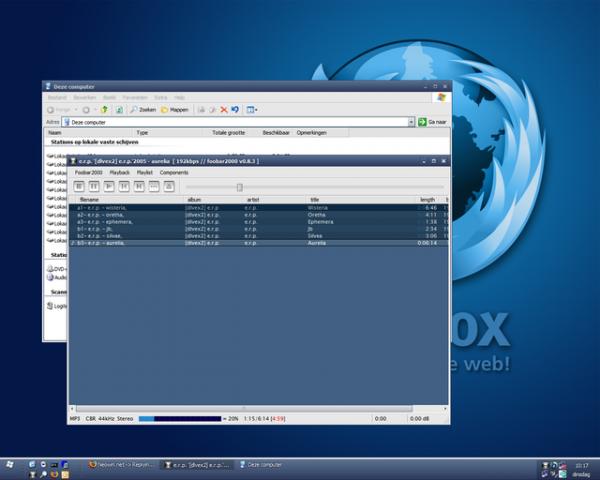The height and width of the screenshot is (480, 600).
Task: Click the blue progress bar in foobar2000 status bar
Action: [x=180, y=419]
